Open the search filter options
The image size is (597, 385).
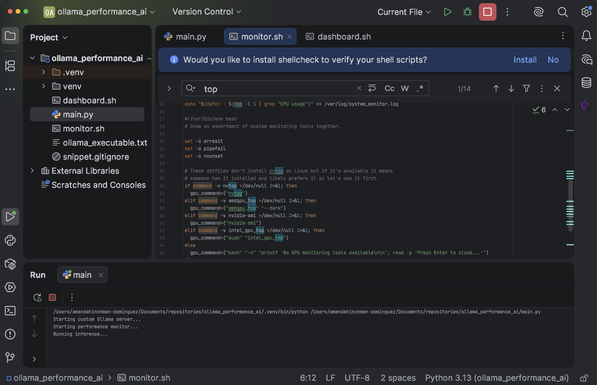(527, 89)
